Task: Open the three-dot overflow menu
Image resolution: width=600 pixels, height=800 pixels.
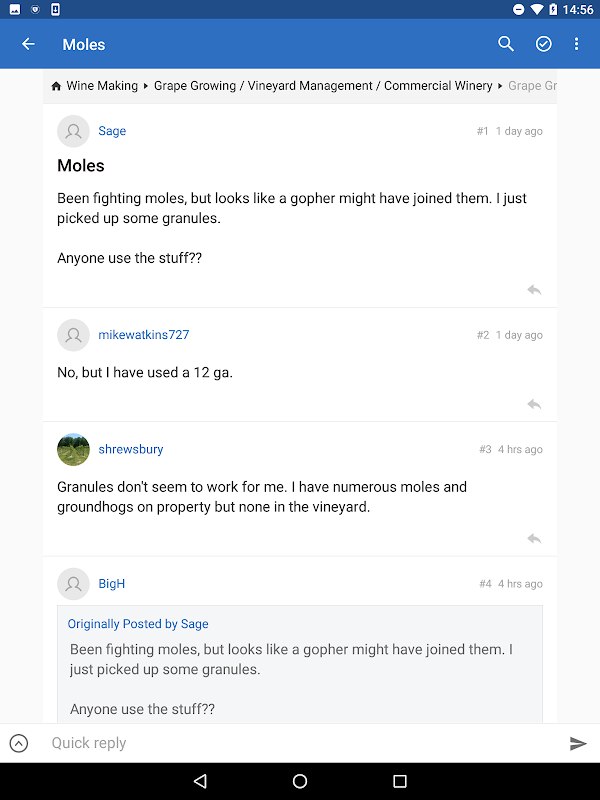Action: tap(577, 44)
